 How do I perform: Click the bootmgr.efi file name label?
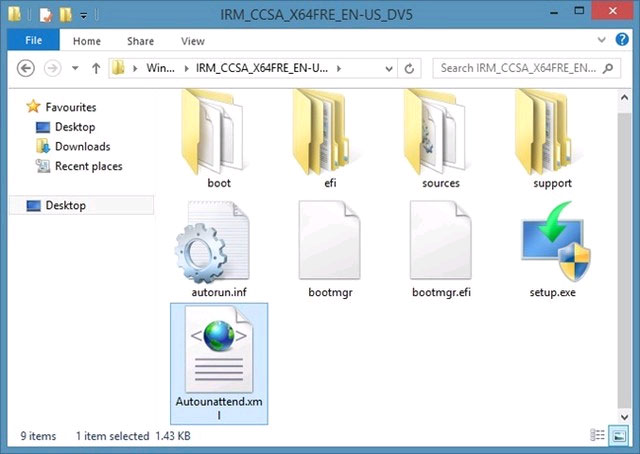pyautogui.click(x=441, y=292)
